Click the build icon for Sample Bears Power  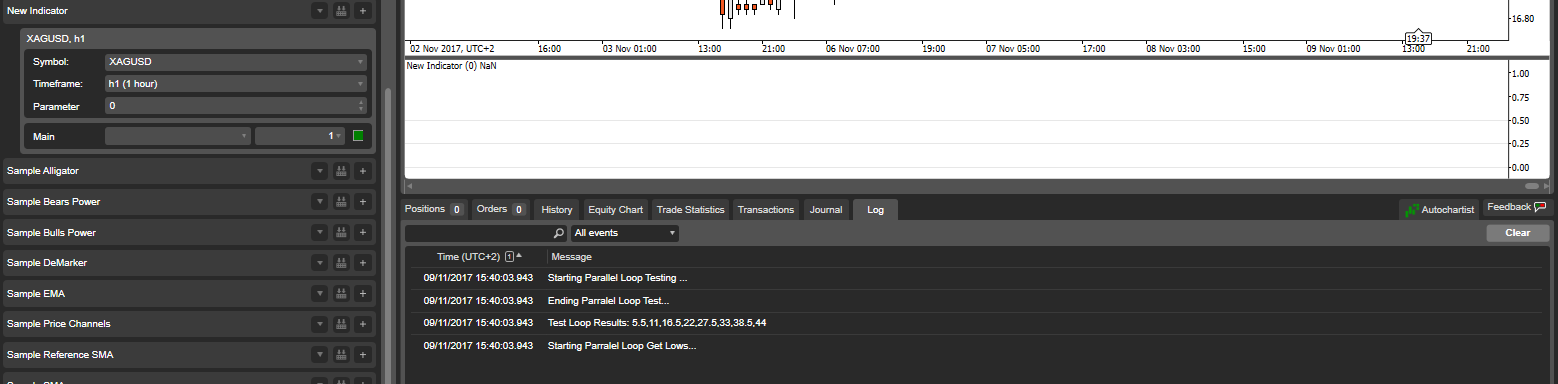click(341, 202)
